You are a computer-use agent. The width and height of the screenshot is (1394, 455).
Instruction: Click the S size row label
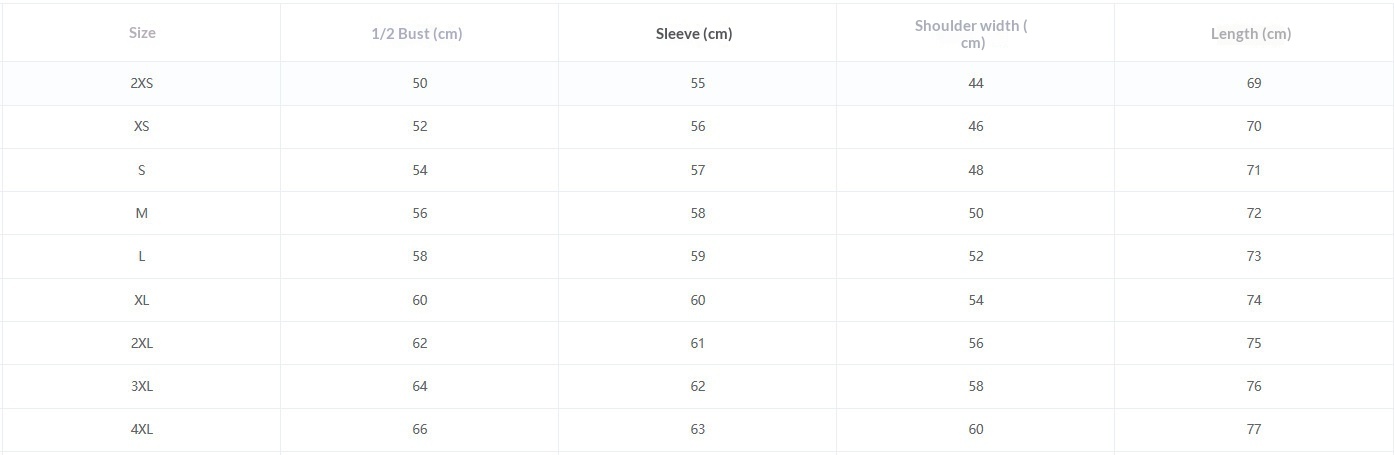142,170
